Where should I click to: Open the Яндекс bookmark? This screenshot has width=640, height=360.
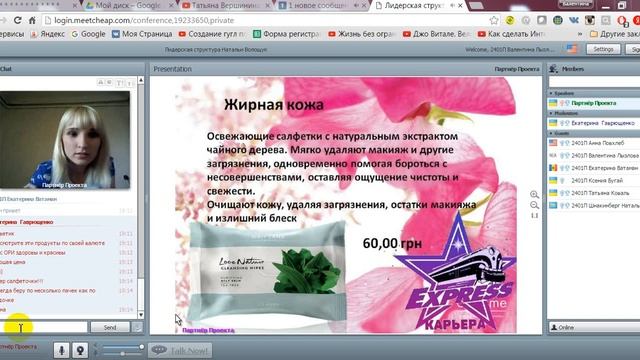click(48, 34)
